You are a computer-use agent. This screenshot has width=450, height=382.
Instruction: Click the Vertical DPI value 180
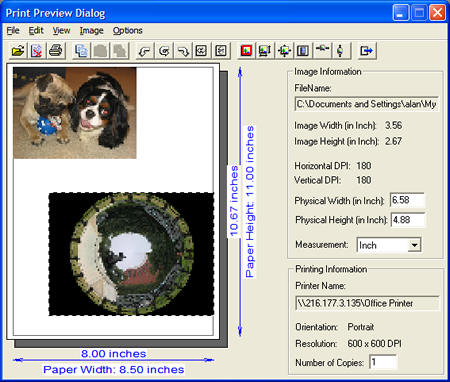pos(364,180)
